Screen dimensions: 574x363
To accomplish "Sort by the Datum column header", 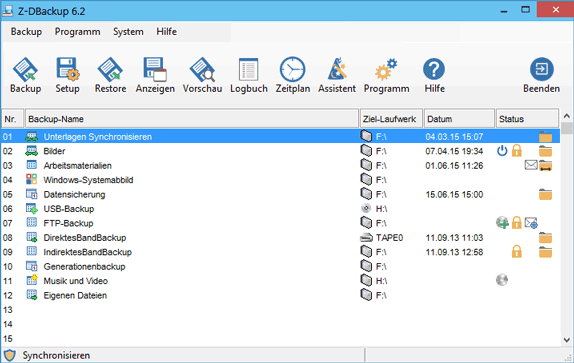I will pos(459,119).
